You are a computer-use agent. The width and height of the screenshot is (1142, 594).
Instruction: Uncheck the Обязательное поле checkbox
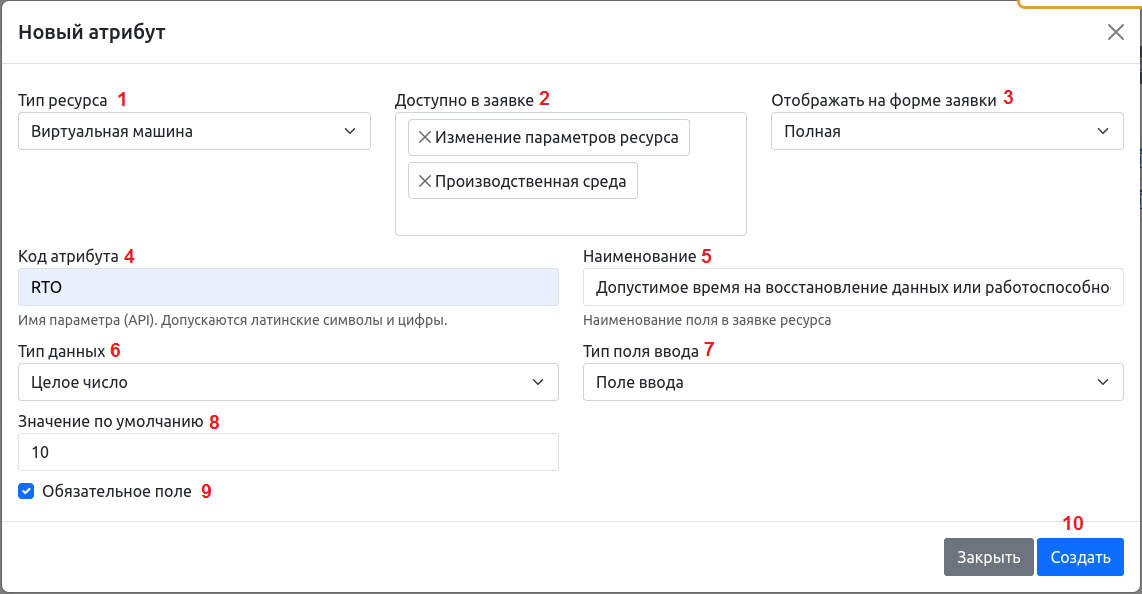27,491
